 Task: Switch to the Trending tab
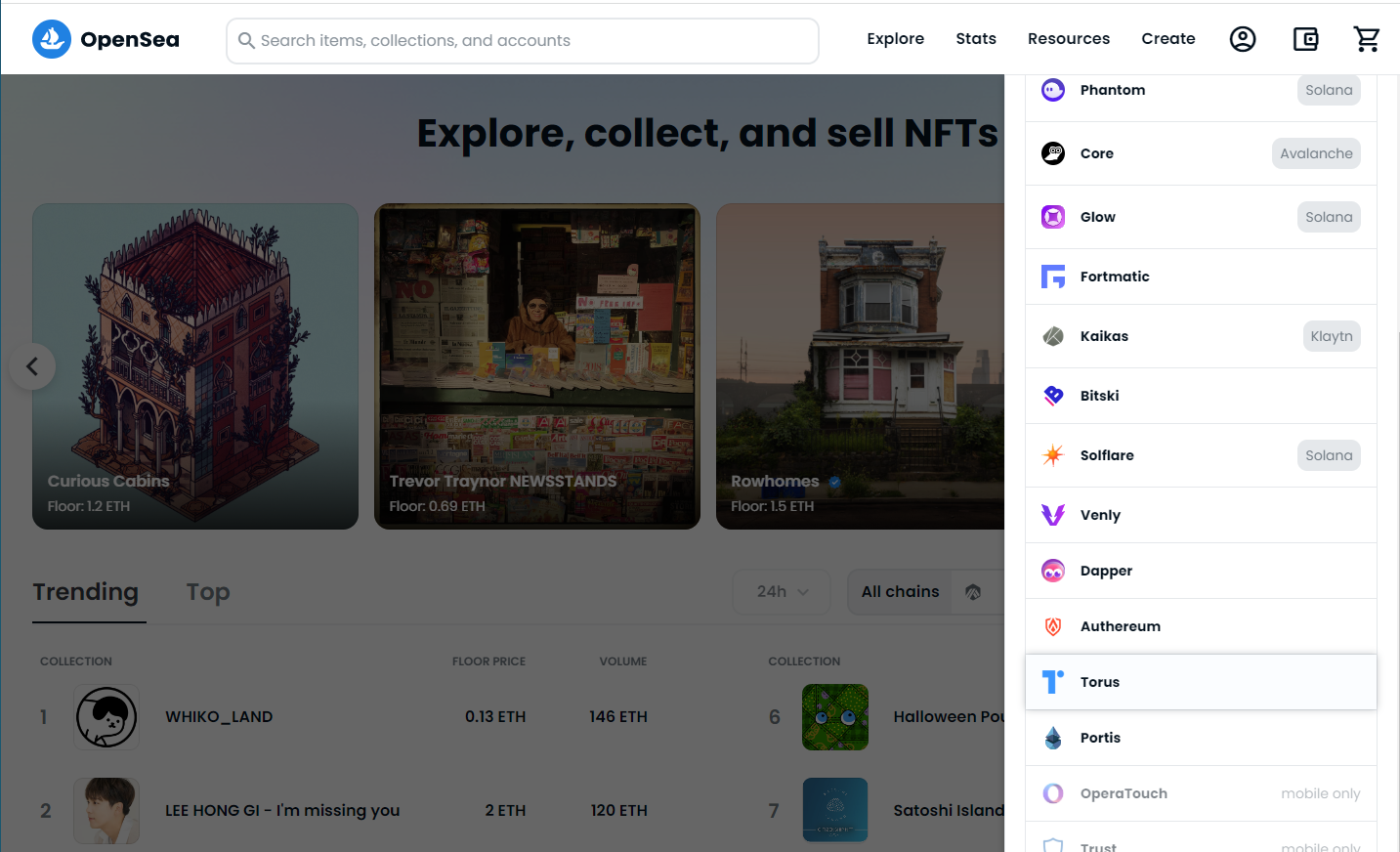[x=86, y=592]
